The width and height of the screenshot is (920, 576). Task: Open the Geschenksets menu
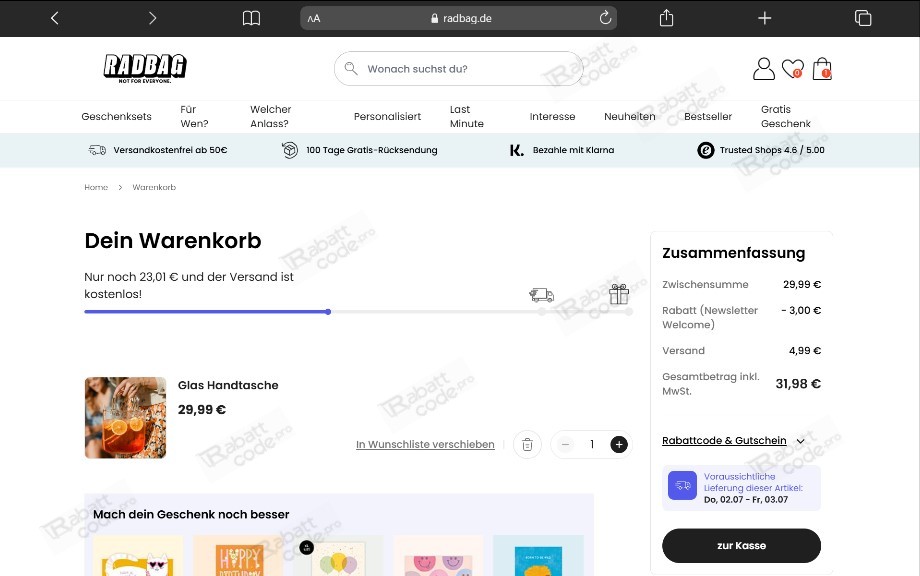pyautogui.click(x=116, y=116)
